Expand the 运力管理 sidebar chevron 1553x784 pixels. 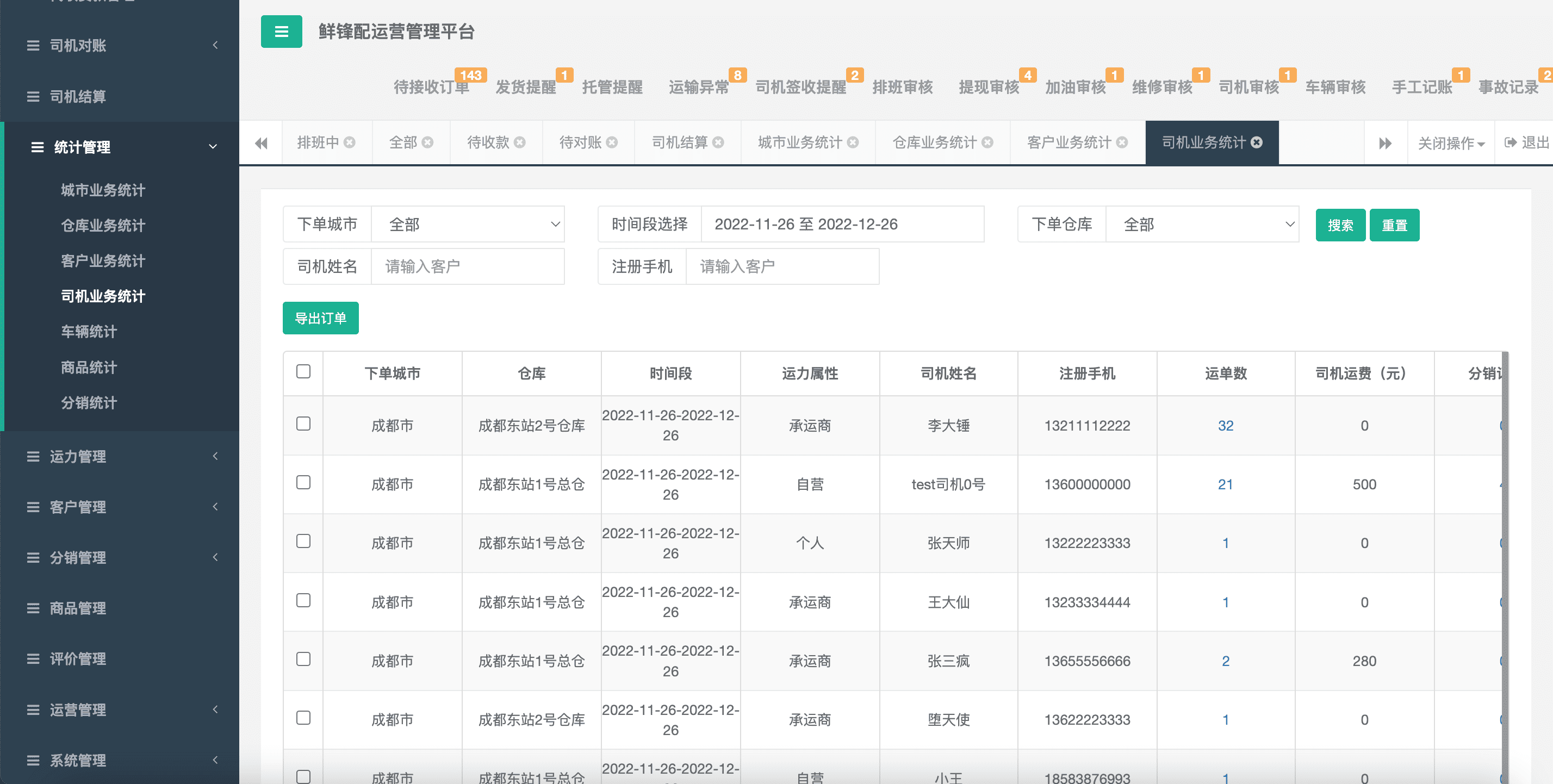215,456
